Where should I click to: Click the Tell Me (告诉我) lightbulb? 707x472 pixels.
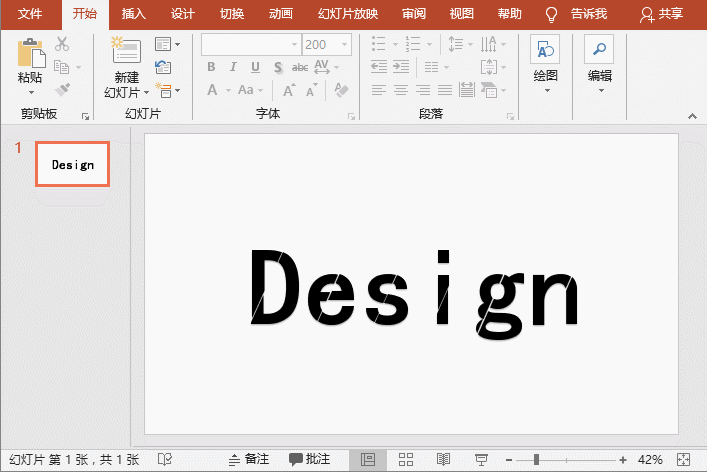pyautogui.click(x=551, y=14)
